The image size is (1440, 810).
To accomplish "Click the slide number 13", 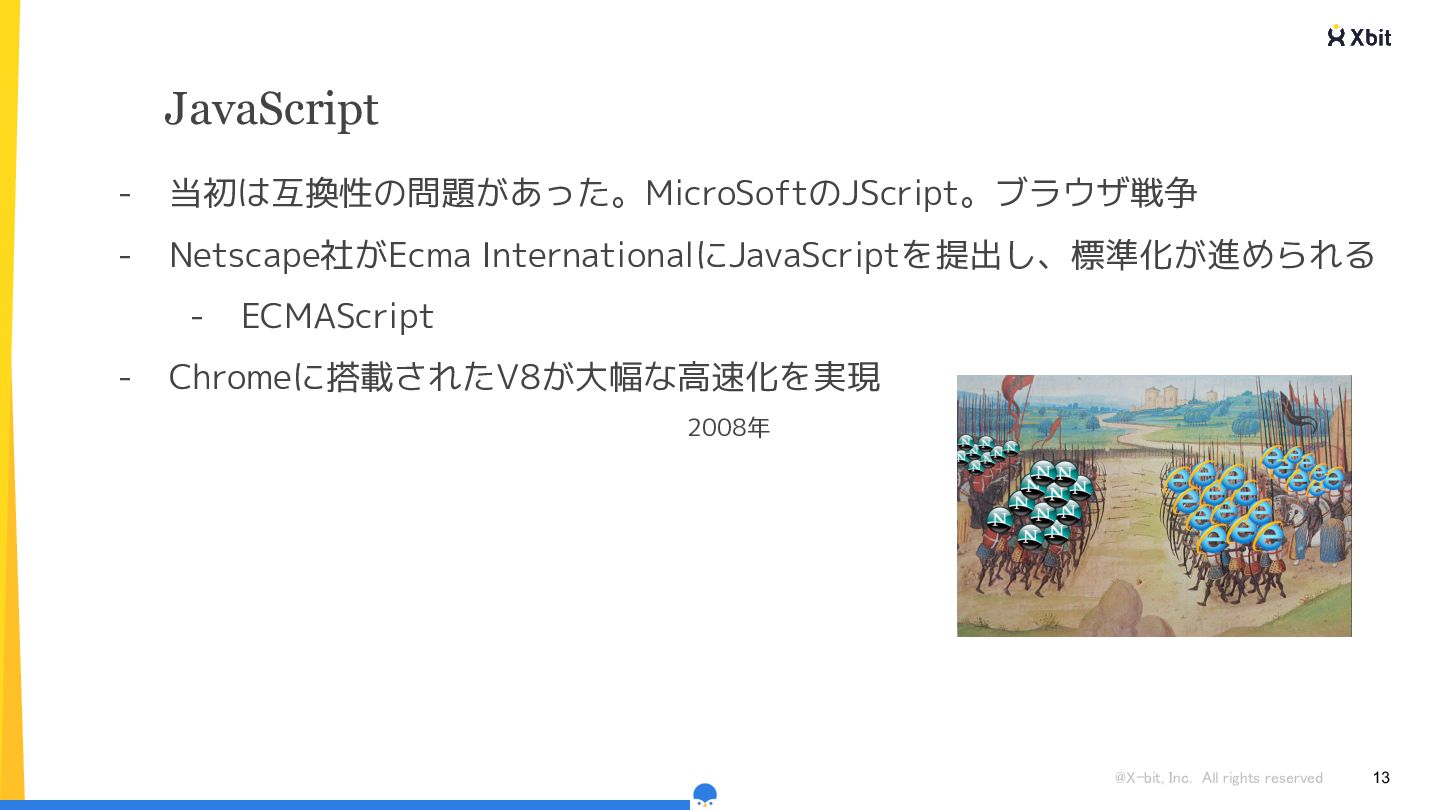I will pyautogui.click(x=1382, y=777).
